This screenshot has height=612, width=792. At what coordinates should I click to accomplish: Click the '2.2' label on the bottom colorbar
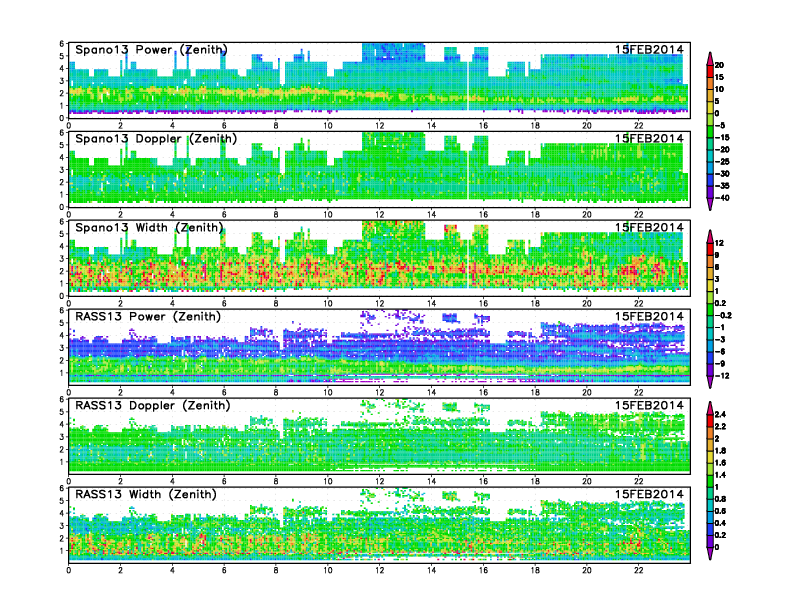[x=720, y=427]
